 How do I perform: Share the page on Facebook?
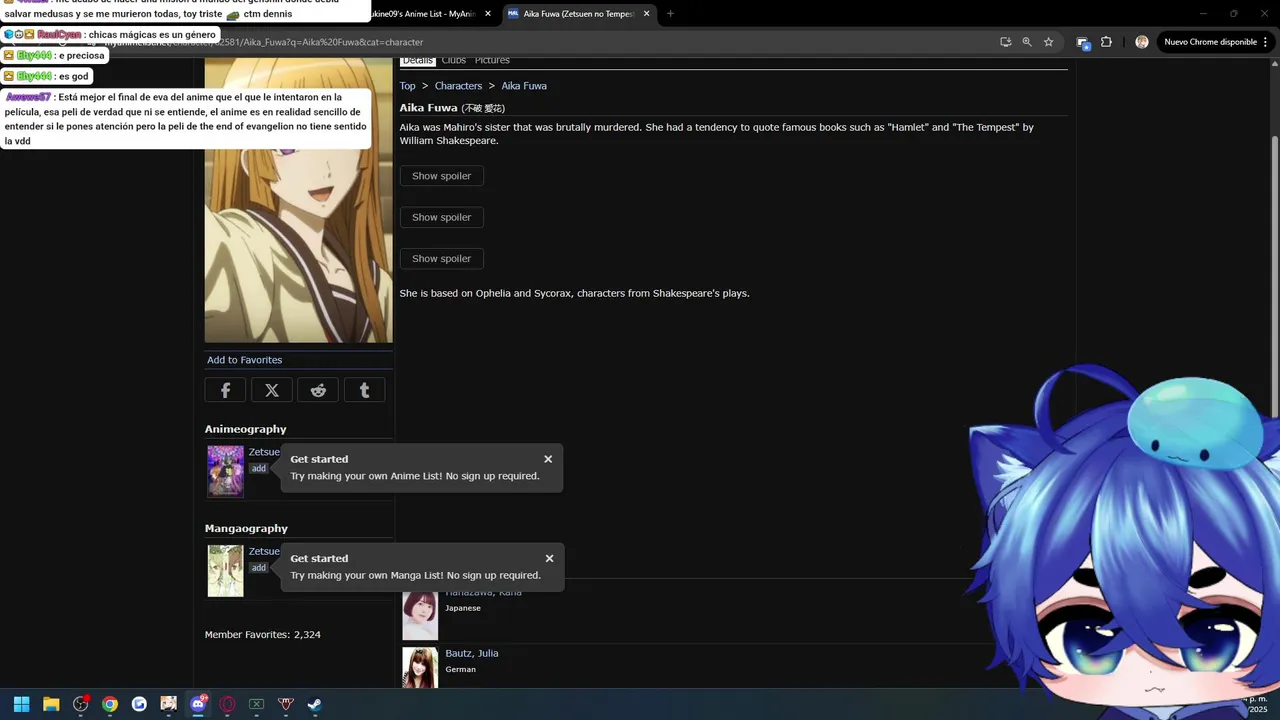pos(225,390)
